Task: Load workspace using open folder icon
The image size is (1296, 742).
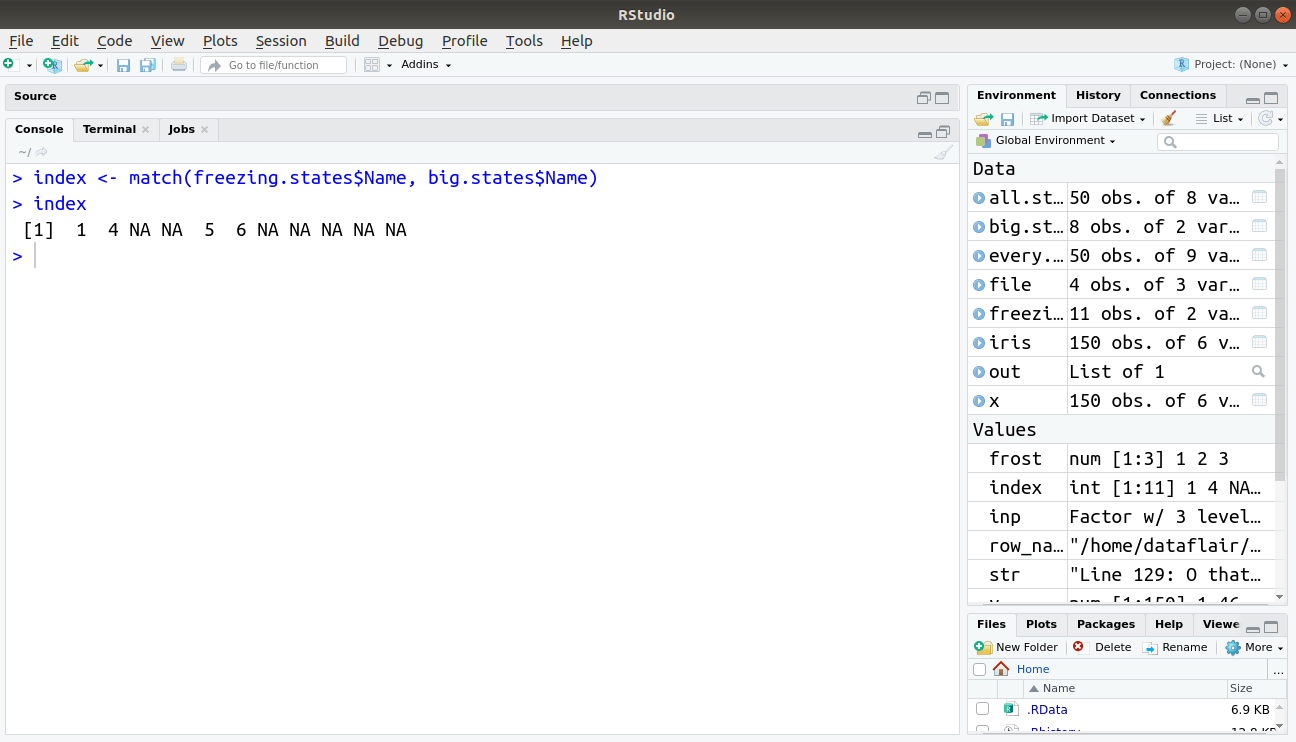Action: (983, 118)
